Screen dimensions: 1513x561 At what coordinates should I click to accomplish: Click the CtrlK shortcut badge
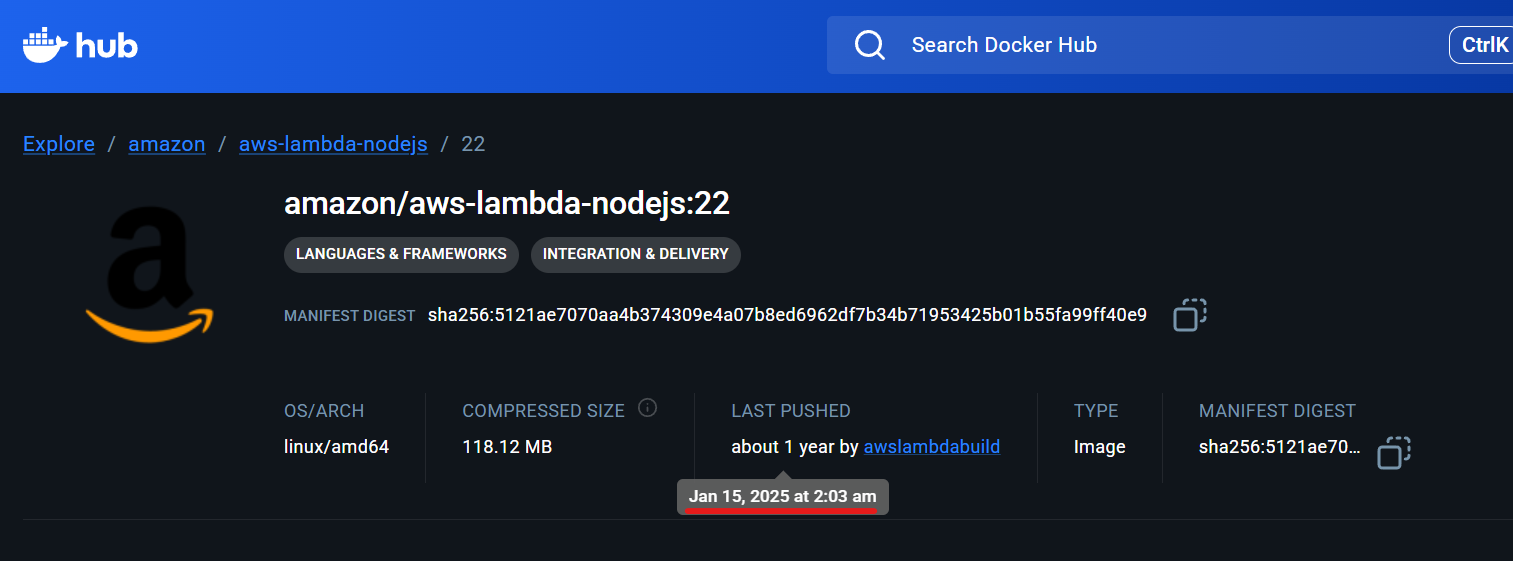(1483, 45)
